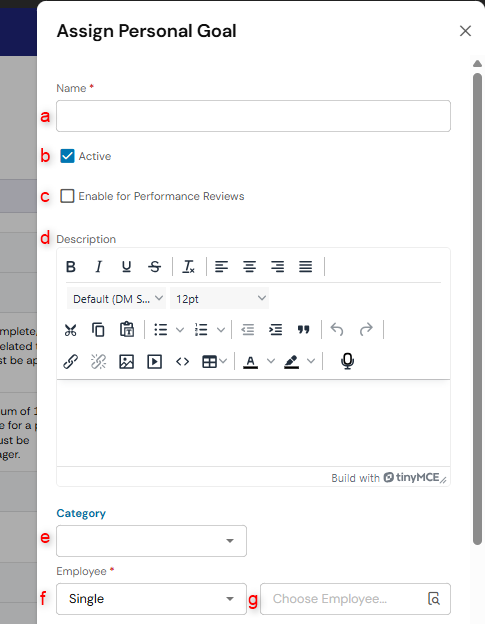The height and width of the screenshot is (624, 485).
Task: Apply strikethrough formatting
Action: pyautogui.click(x=154, y=266)
